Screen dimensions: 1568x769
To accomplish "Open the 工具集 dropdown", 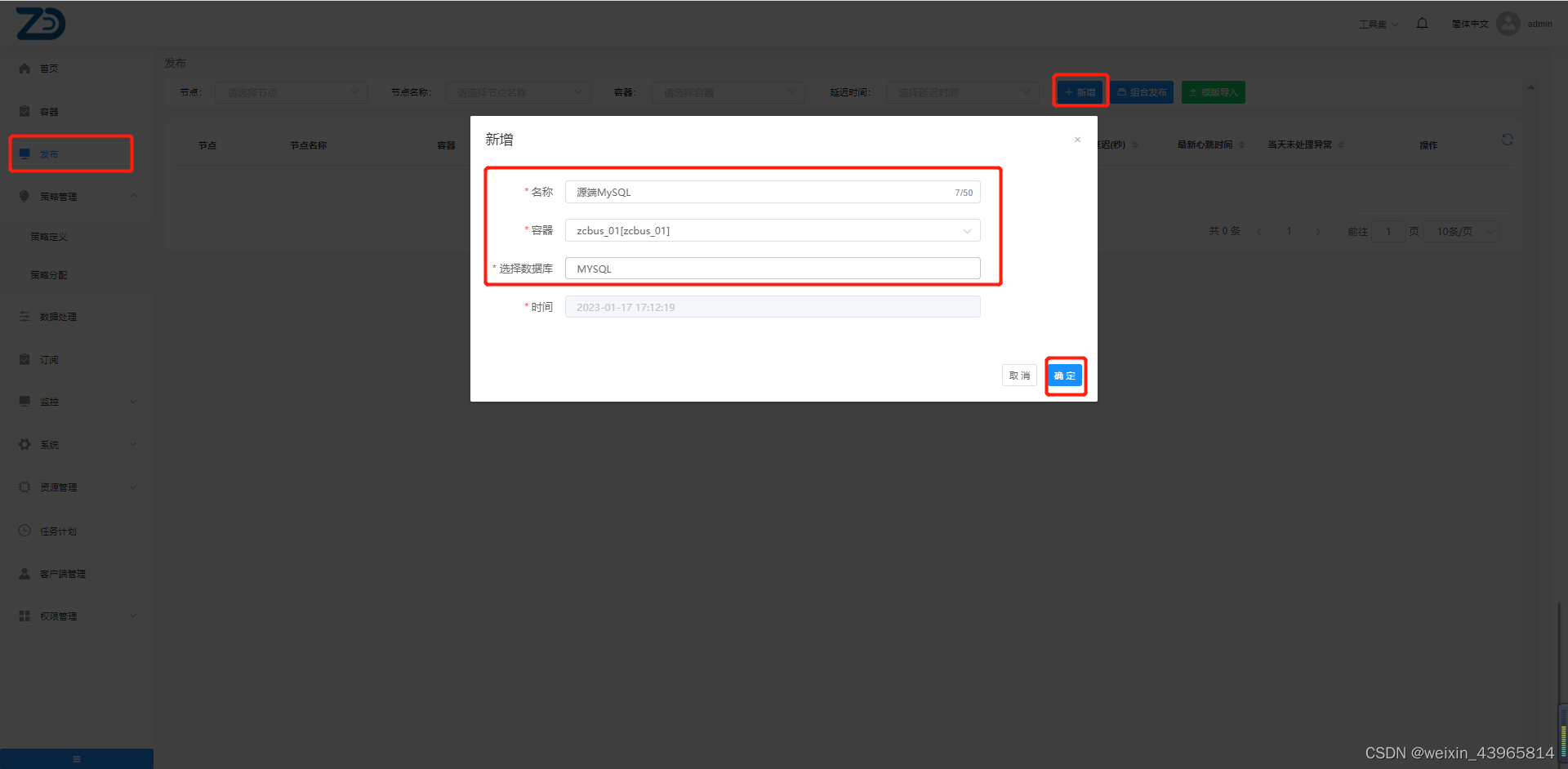I will coord(1379,24).
